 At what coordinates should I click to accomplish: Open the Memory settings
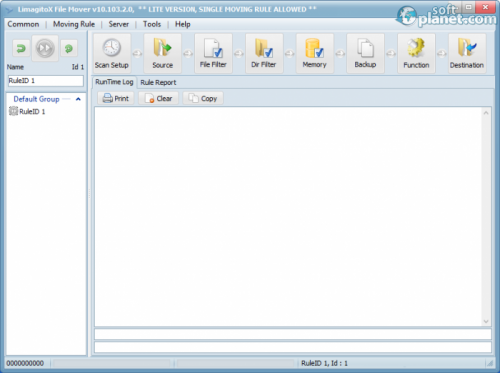[x=315, y=53]
